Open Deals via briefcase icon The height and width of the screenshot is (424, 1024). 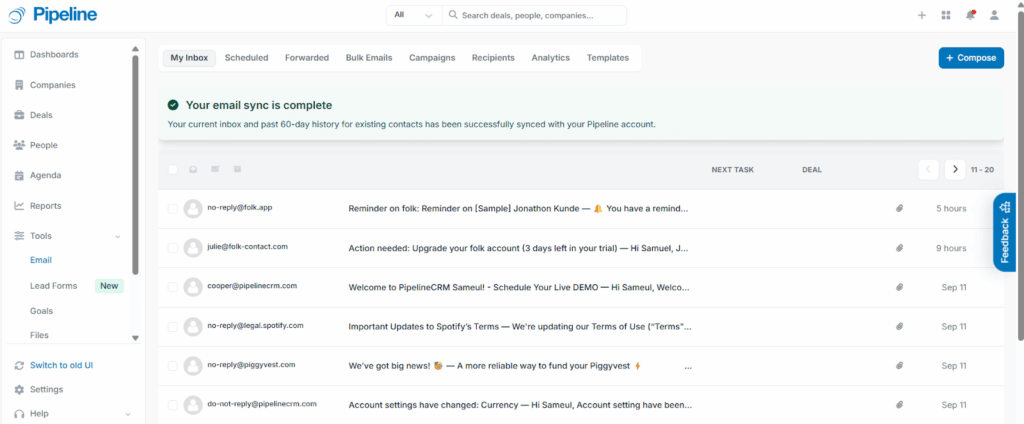pyautogui.click(x=19, y=115)
